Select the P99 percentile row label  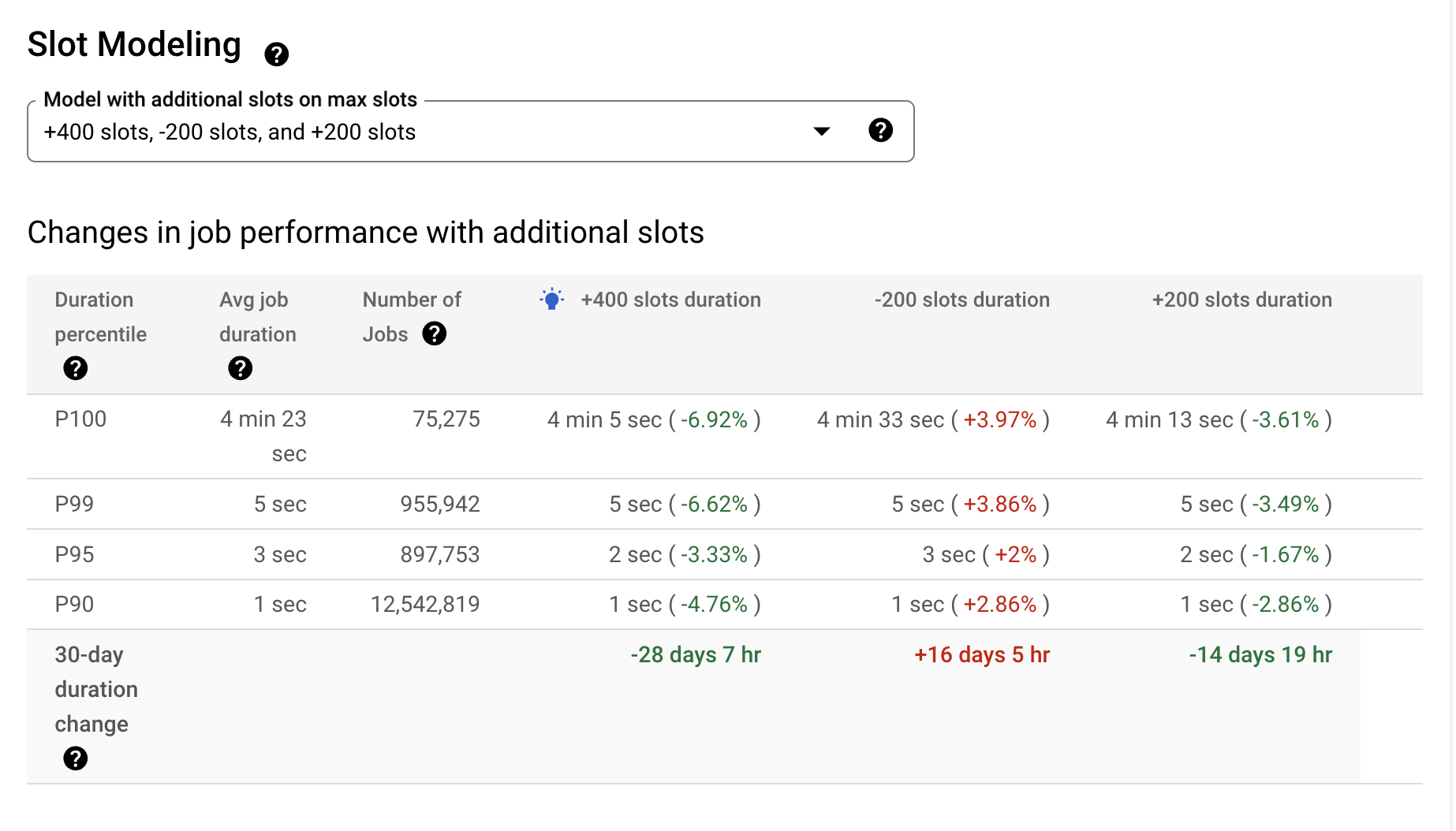click(74, 504)
